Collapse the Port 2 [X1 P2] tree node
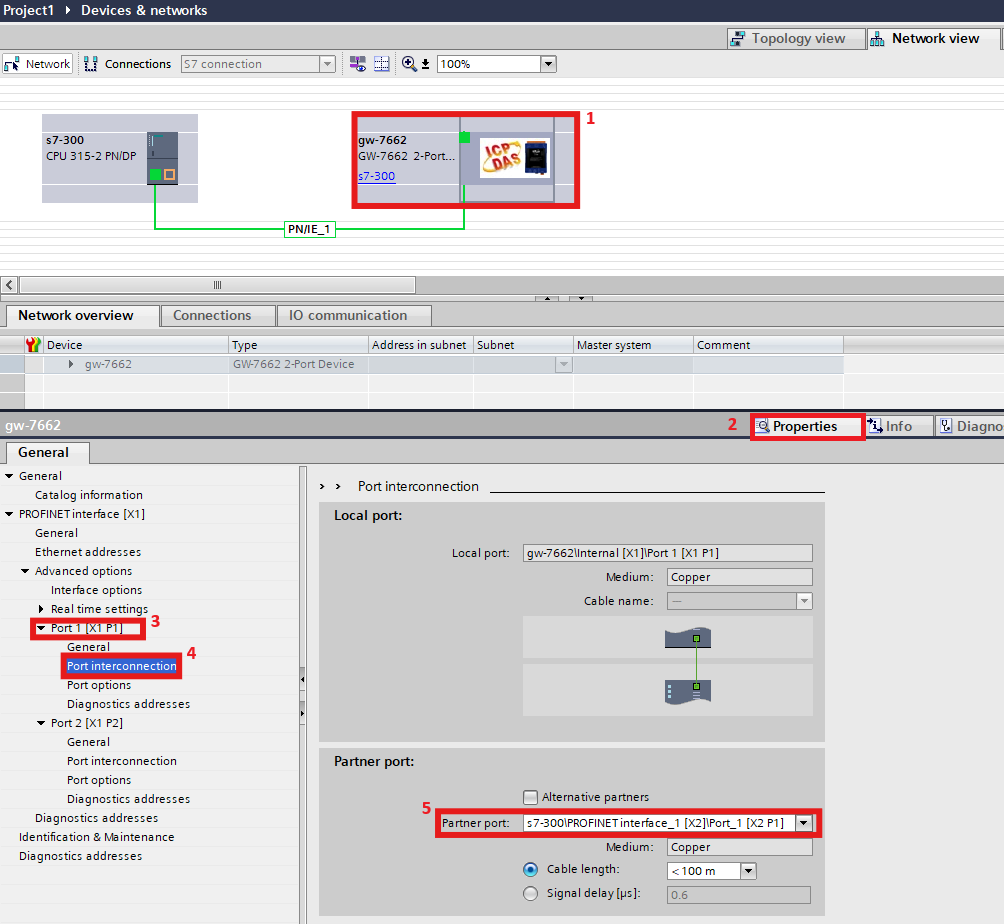 [x=41, y=723]
